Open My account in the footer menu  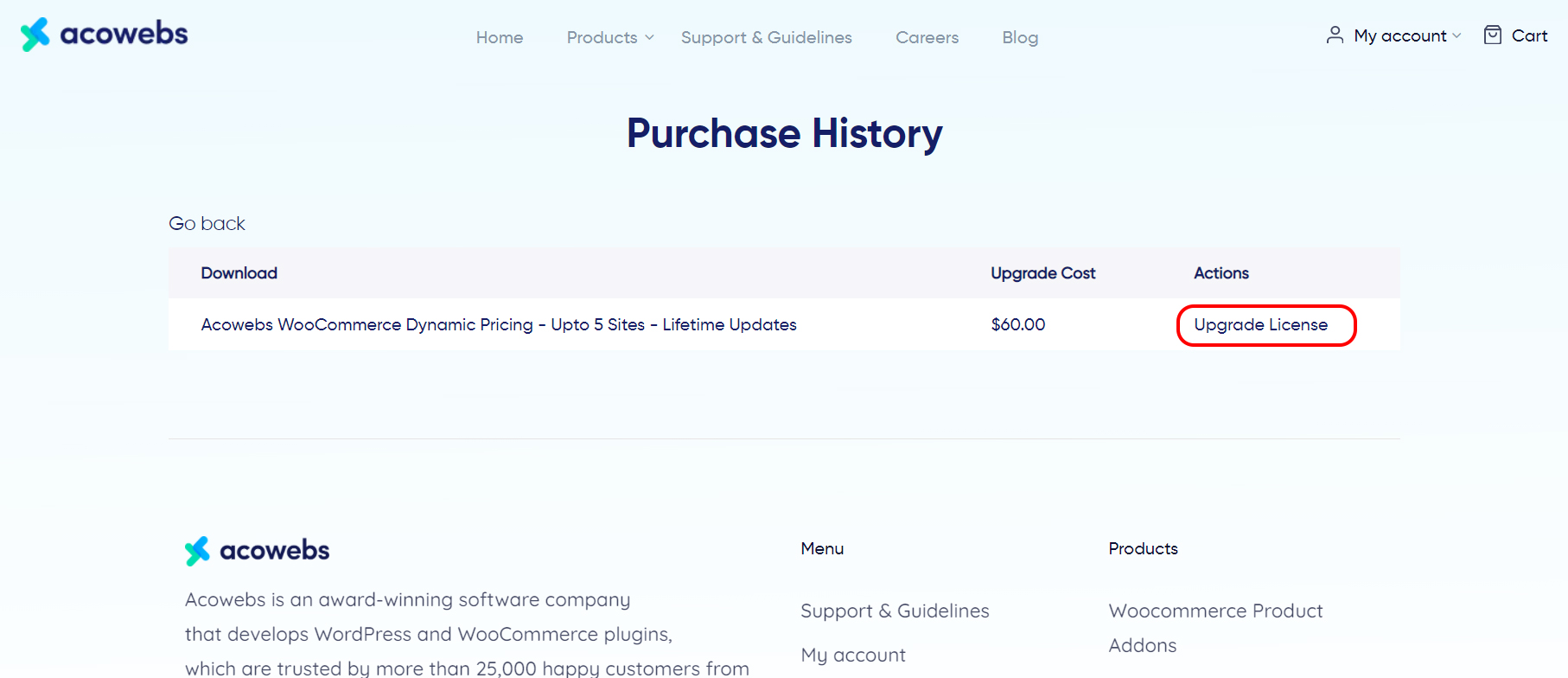pyautogui.click(x=853, y=655)
